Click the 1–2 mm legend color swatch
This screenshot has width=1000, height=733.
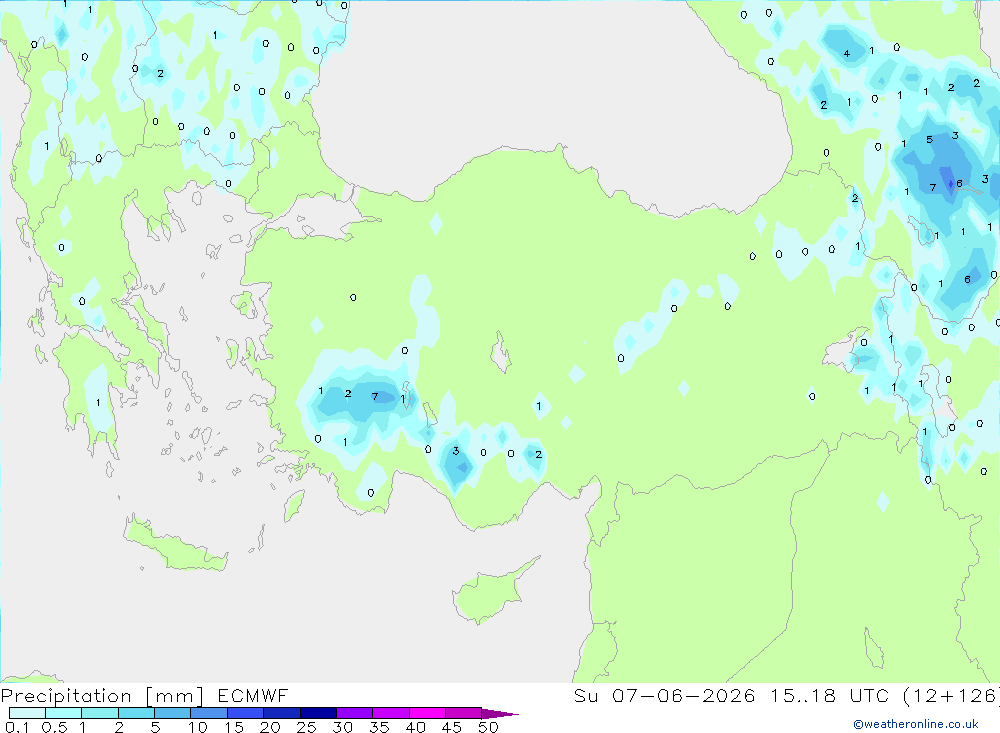coord(99,713)
